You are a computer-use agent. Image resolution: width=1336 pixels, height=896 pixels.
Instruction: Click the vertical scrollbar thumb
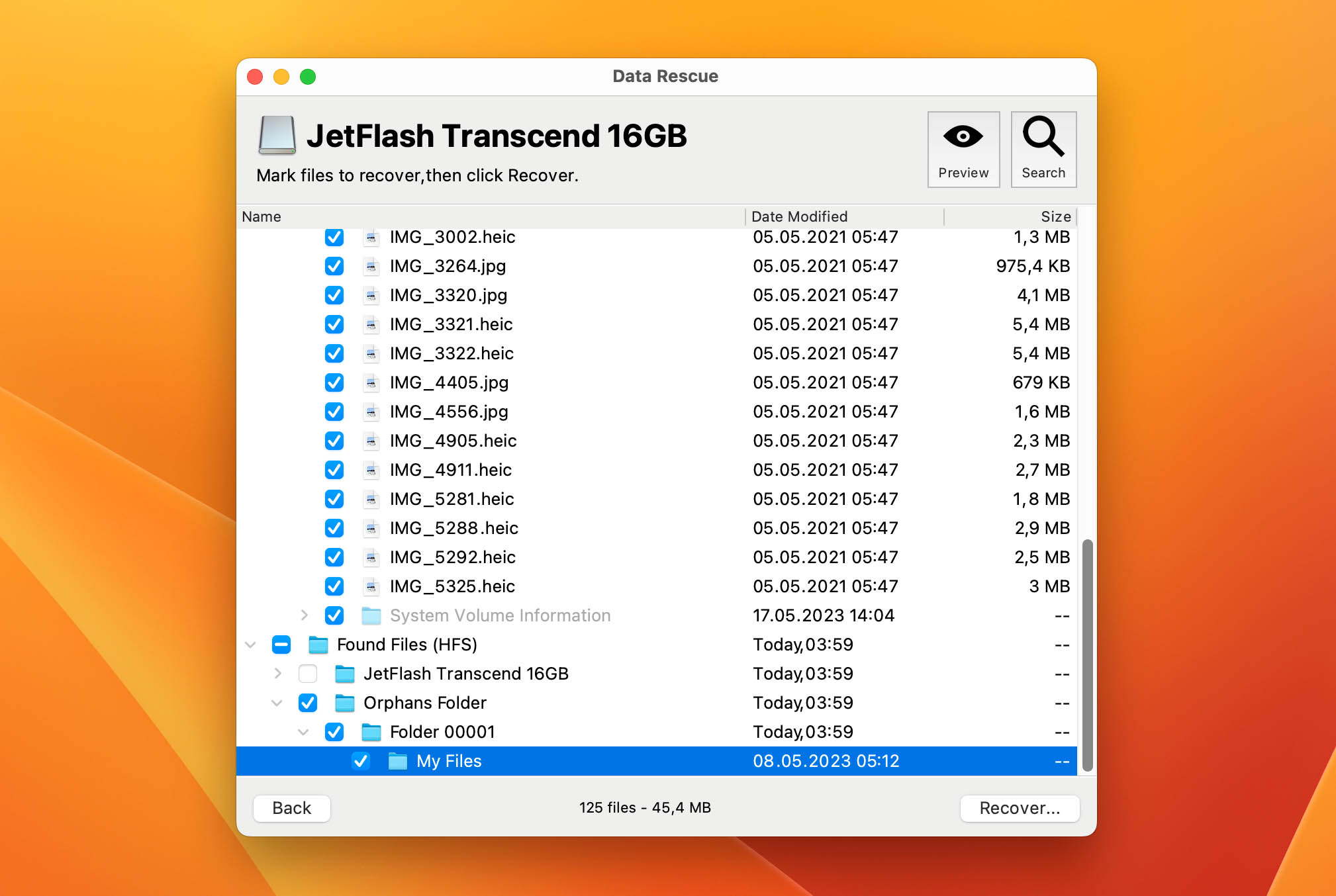[x=1087, y=655]
